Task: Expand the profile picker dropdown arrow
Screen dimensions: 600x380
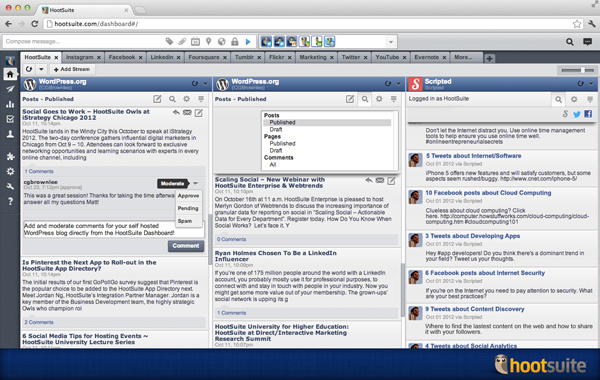Action: [x=391, y=42]
